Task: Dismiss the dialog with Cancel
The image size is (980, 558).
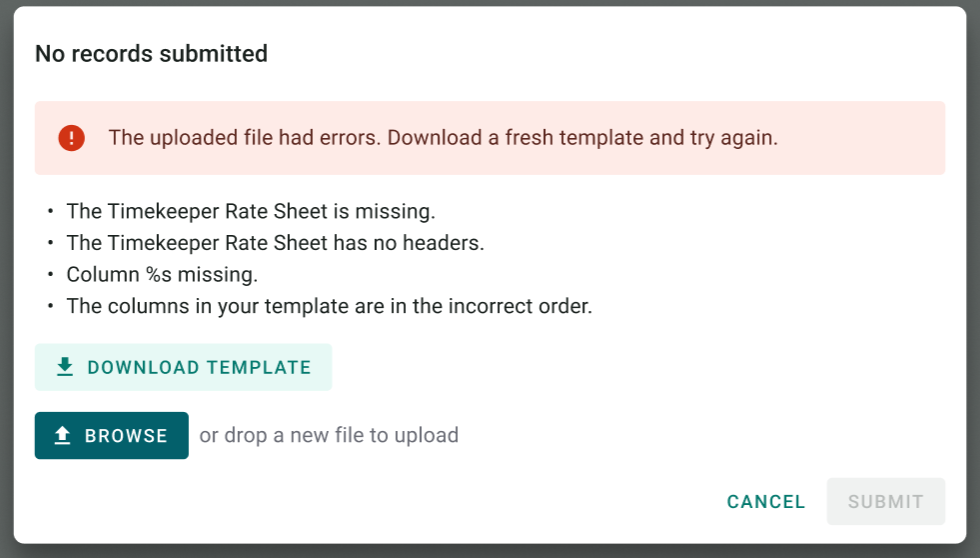Action: [x=766, y=502]
